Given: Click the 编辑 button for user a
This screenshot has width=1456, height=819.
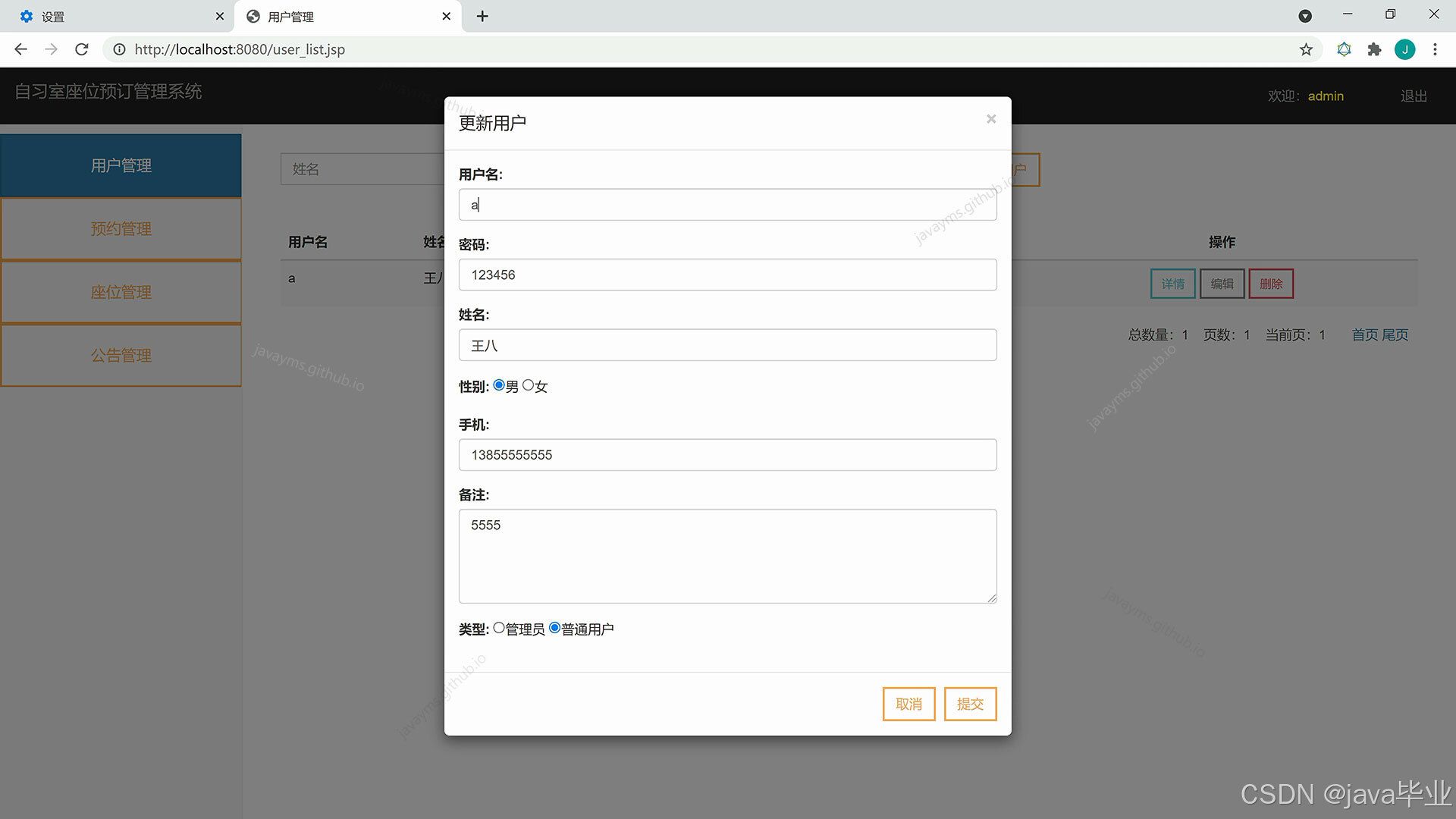Looking at the screenshot, I should coord(1222,284).
